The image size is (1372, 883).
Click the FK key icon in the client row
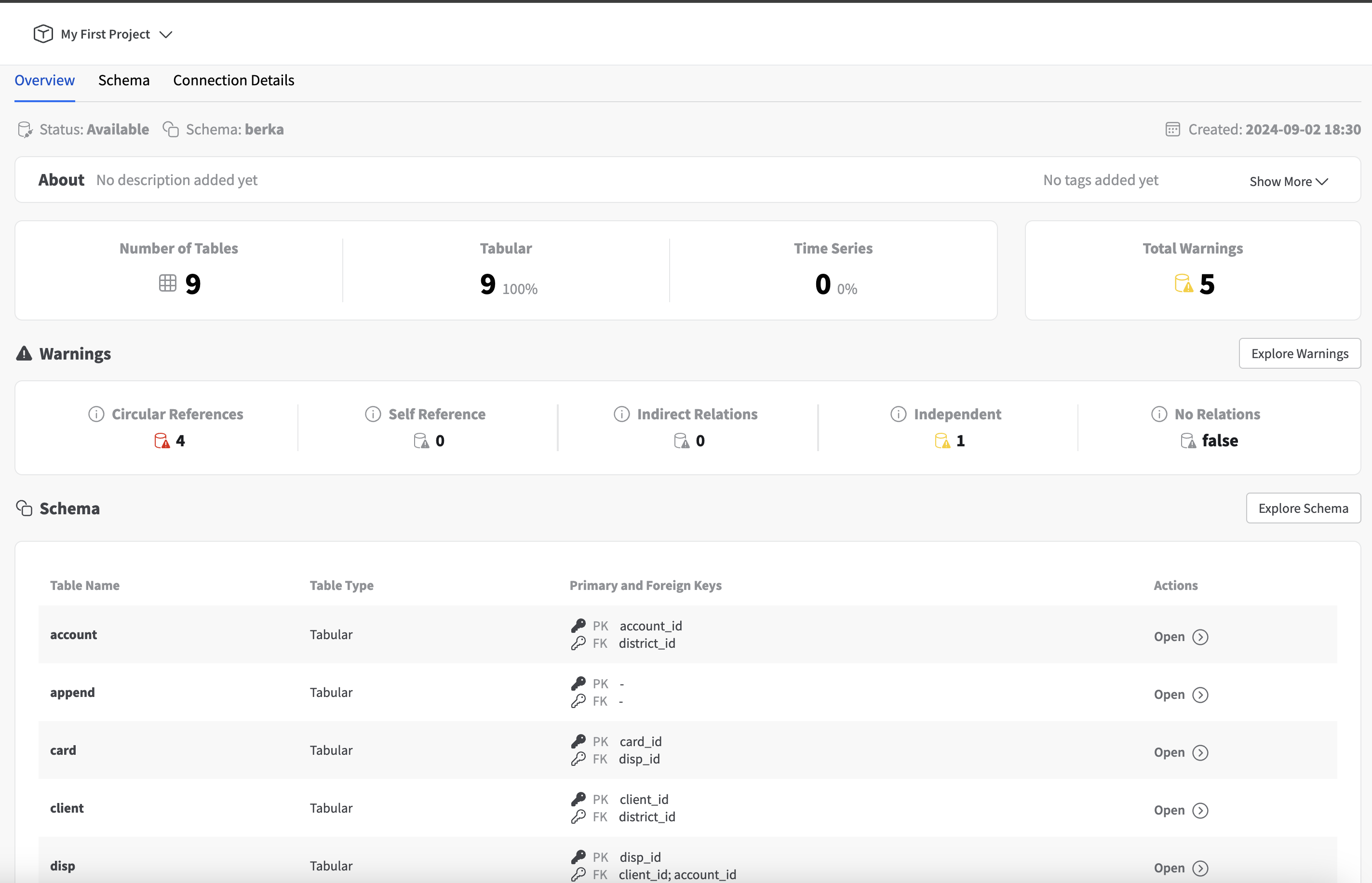578,817
